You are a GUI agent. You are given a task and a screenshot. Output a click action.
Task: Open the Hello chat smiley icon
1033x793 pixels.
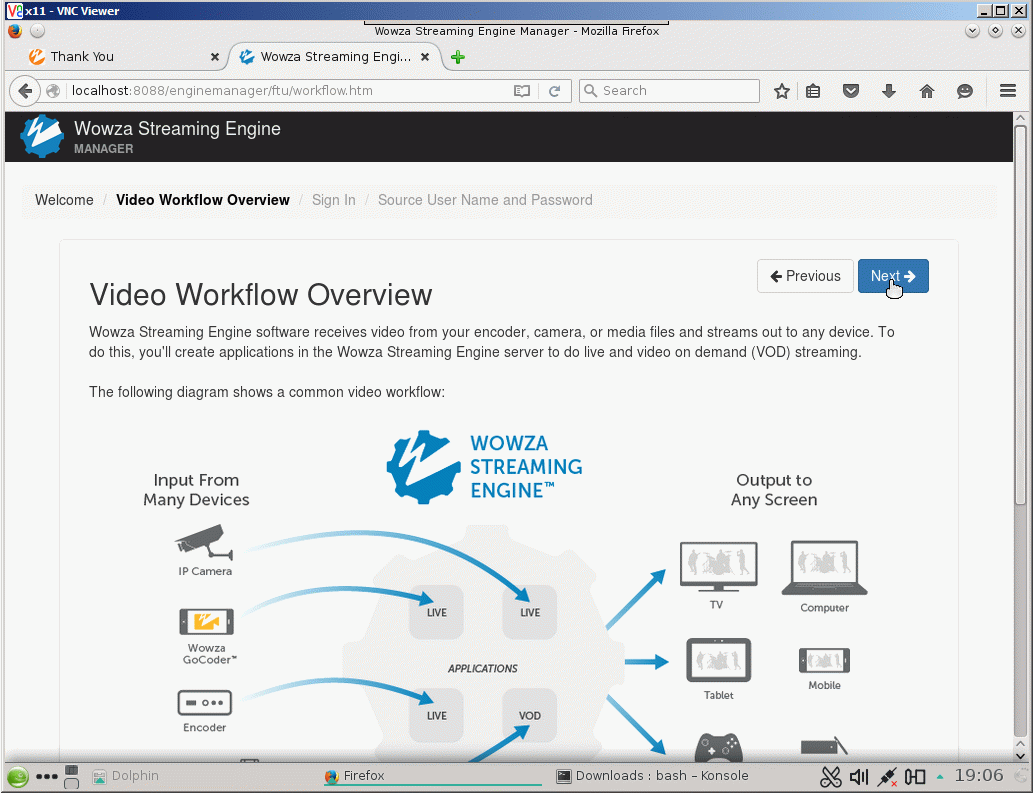click(965, 91)
